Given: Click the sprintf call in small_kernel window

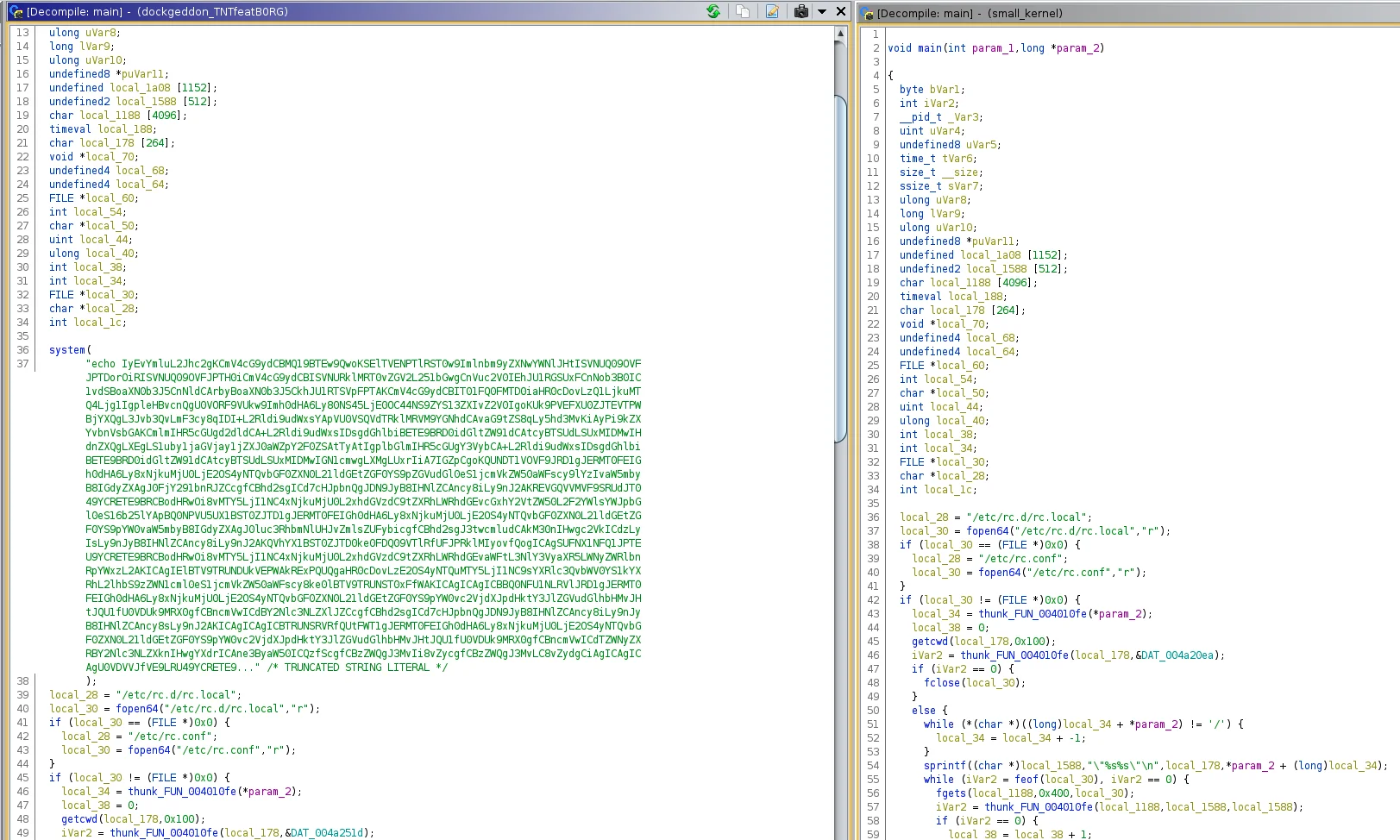Looking at the screenshot, I should tap(945, 766).
